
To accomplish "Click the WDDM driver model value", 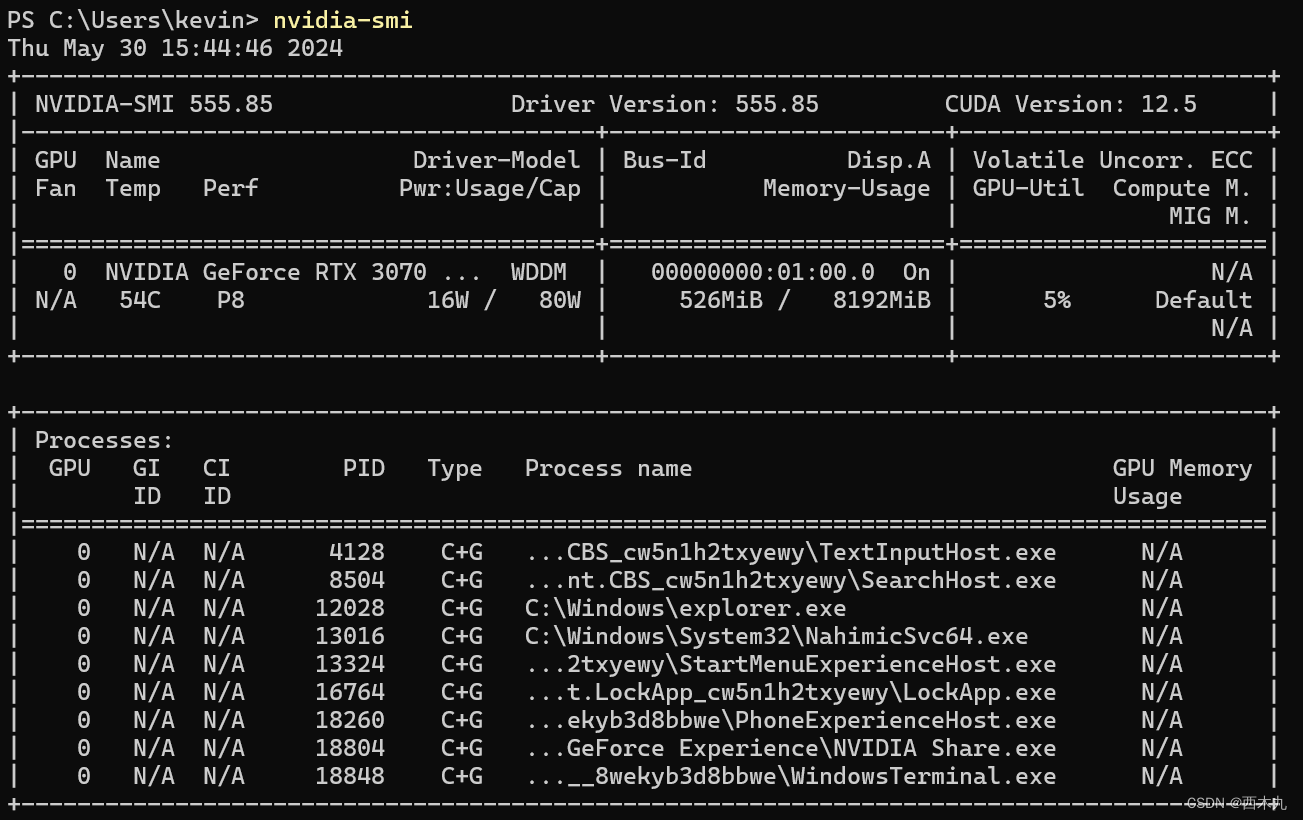I will pos(538,272).
